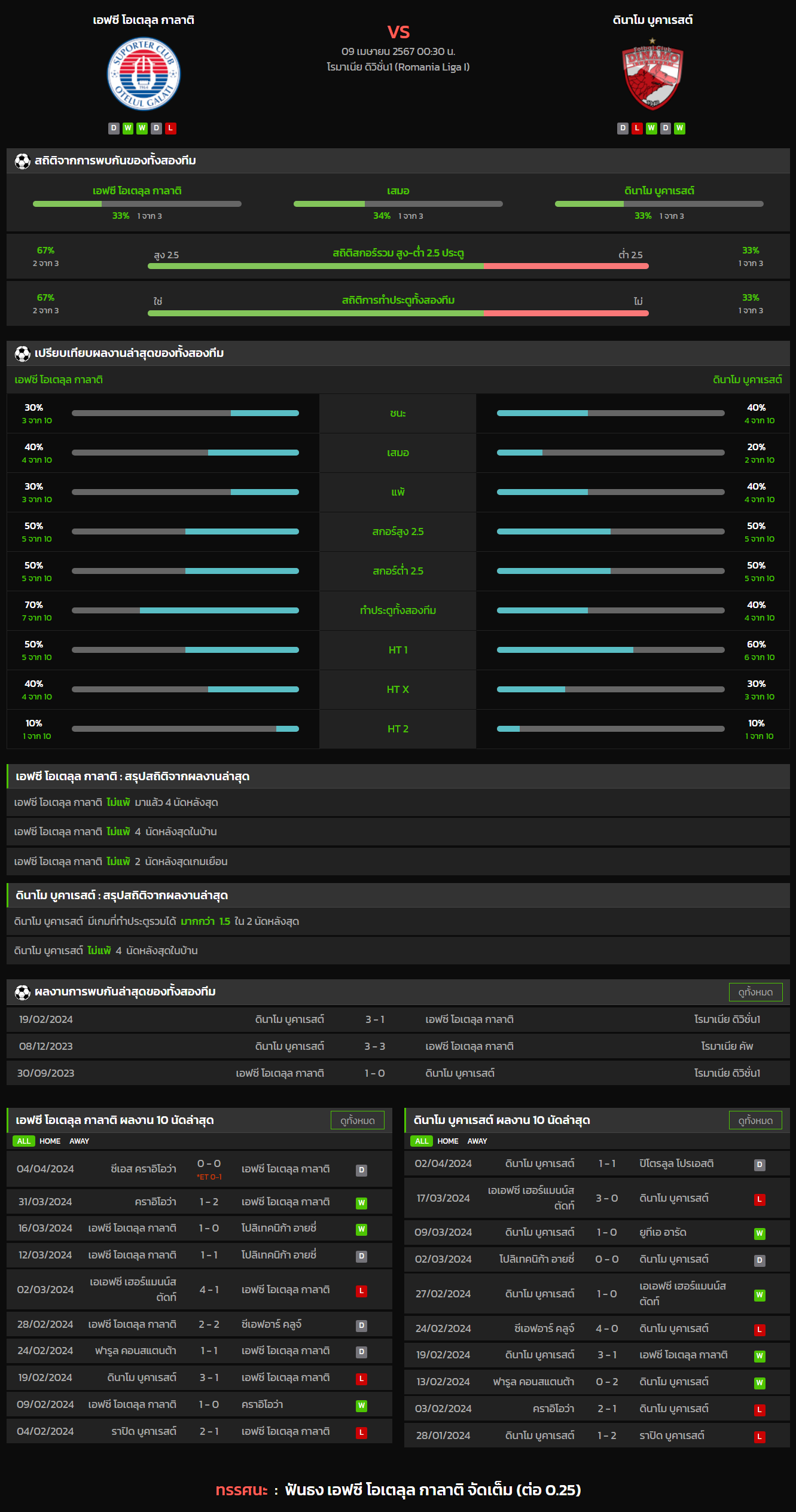Click L badge for Otelul's 02/03/2024 match
The height and width of the screenshot is (1512, 796).
click(361, 1291)
